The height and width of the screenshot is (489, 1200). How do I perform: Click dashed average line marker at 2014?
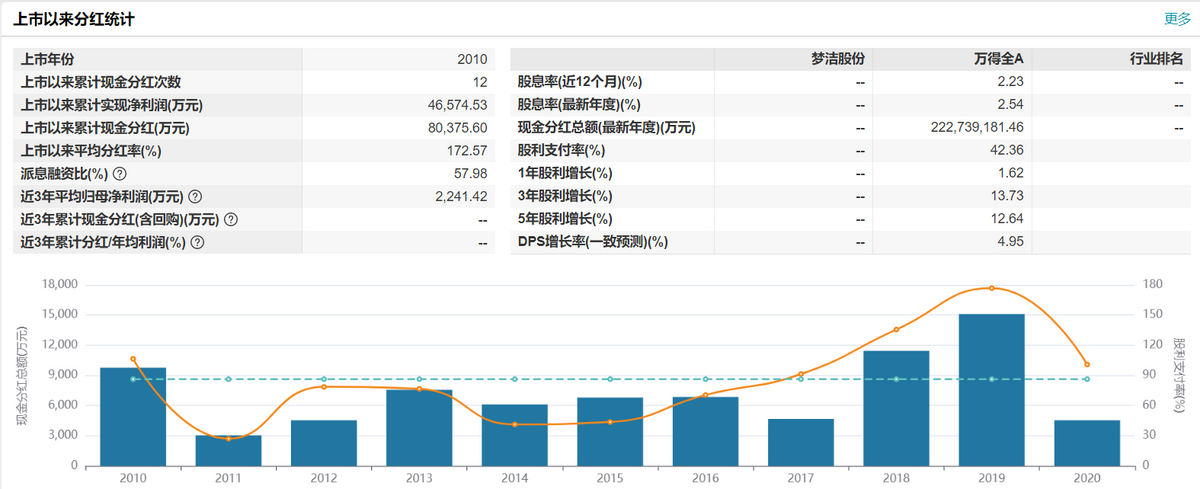tap(514, 379)
